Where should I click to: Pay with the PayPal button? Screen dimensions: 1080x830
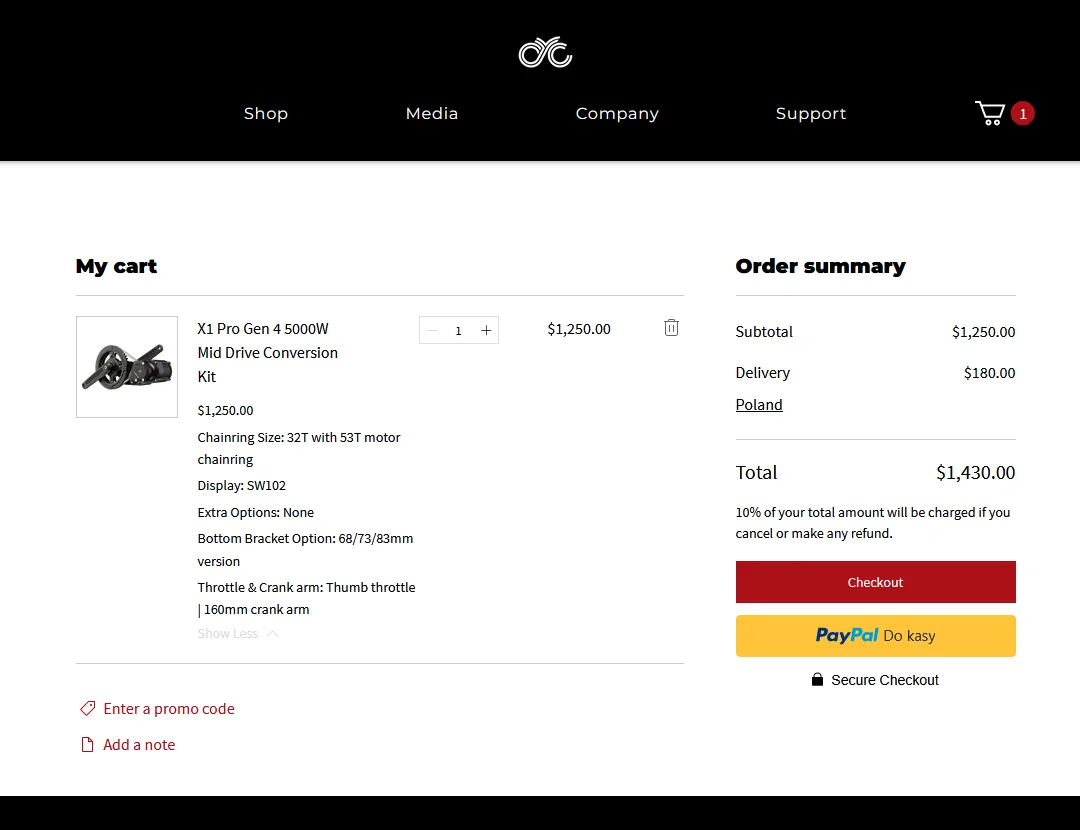[x=875, y=636]
